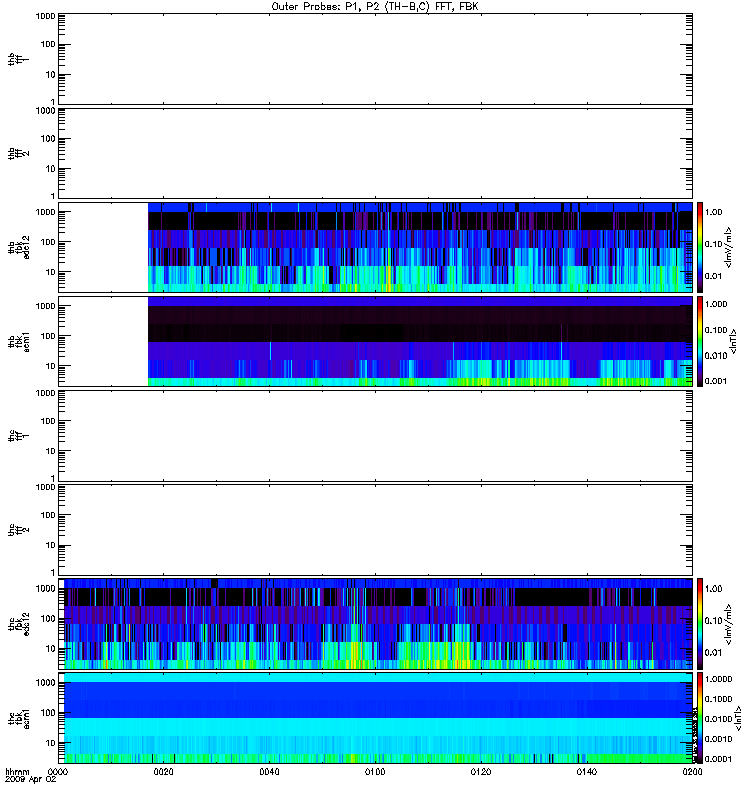
Task: Click the '0140' time axis label
Action: (586, 772)
